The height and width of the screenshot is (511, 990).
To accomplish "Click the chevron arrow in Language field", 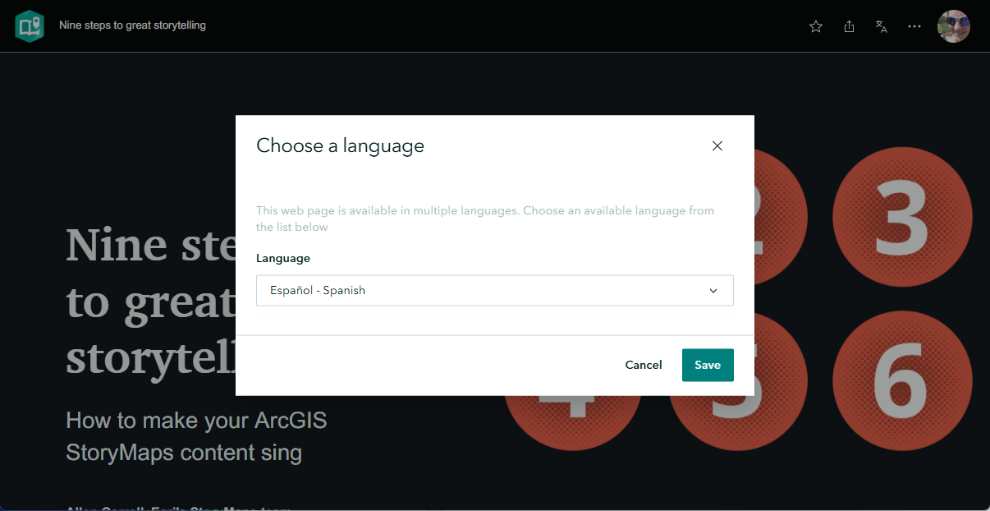I will tap(713, 291).
